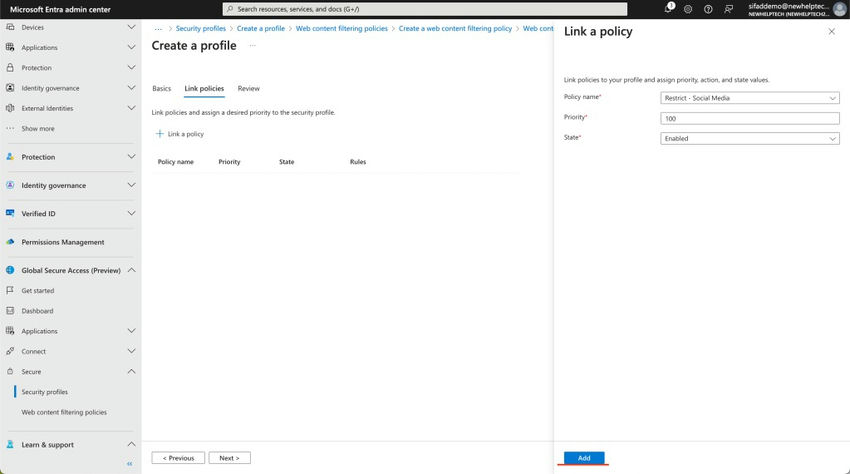The height and width of the screenshot is (474, 850).
Task: Go to Create a web content filtering policy breadcrumb
Action: point(455,28)
